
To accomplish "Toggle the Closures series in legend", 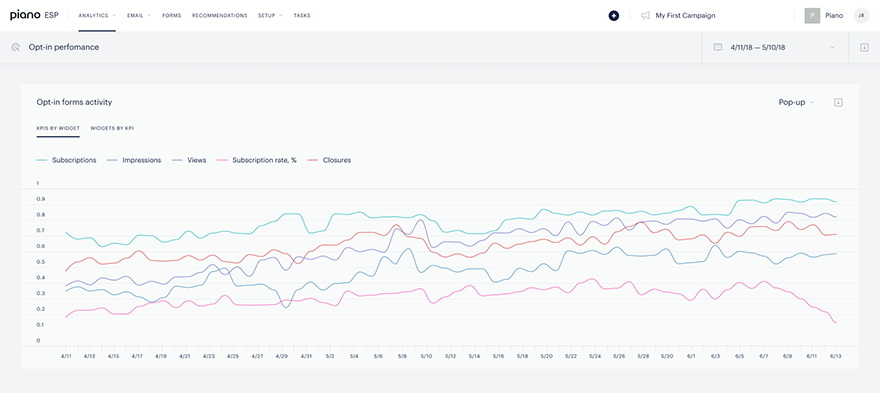I will [x=329, y=160].
